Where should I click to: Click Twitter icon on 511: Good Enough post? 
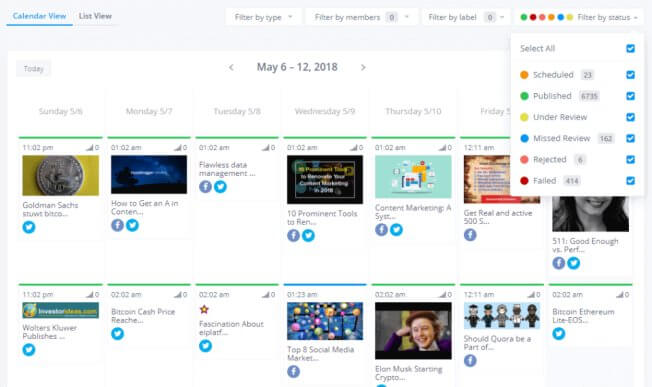click(x=573, y=263)
